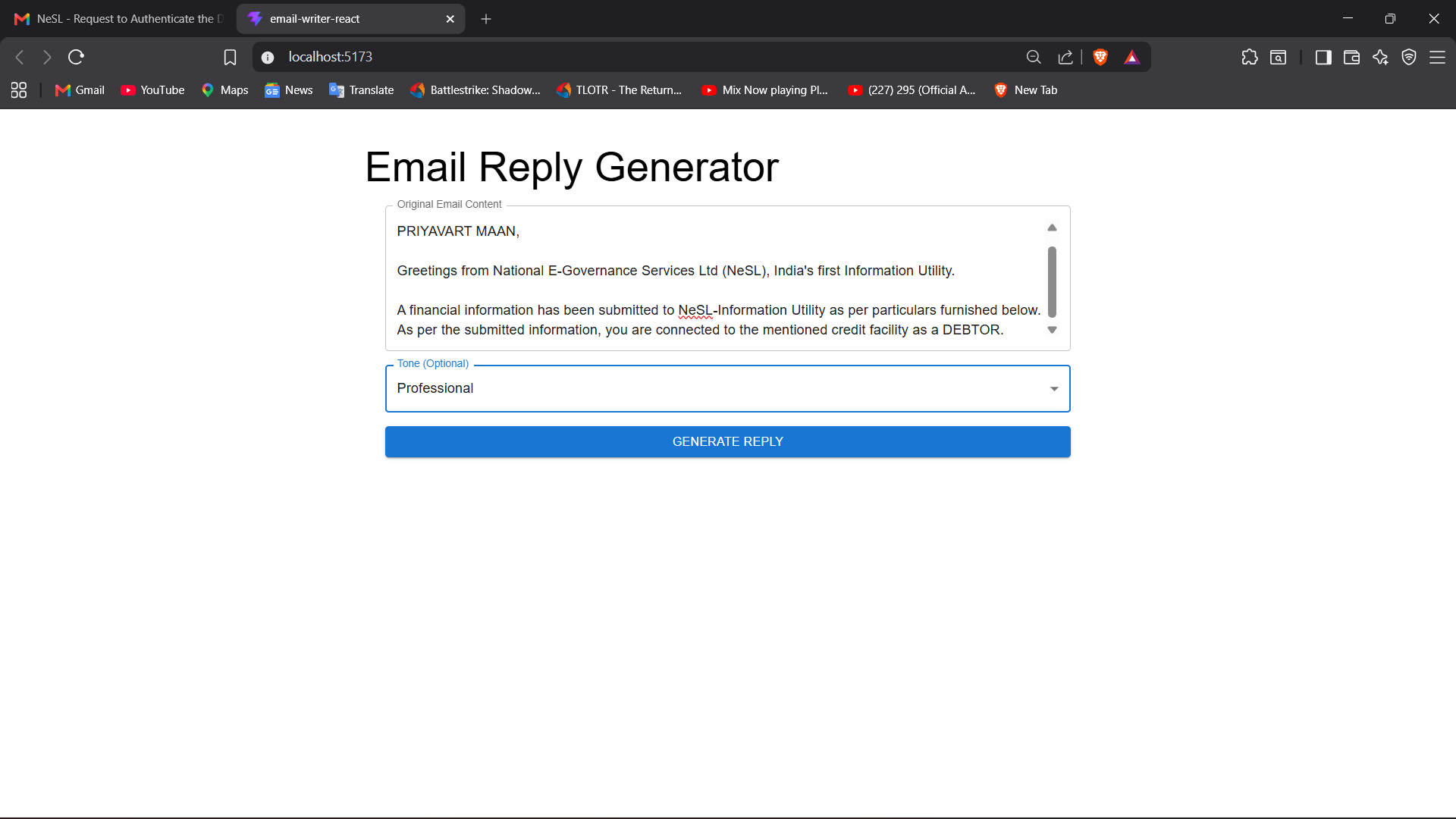This screenshot has height=819, width=1456.
Task: Open the Mix Now playing bookmark
Action: click(x=765, y=90)
